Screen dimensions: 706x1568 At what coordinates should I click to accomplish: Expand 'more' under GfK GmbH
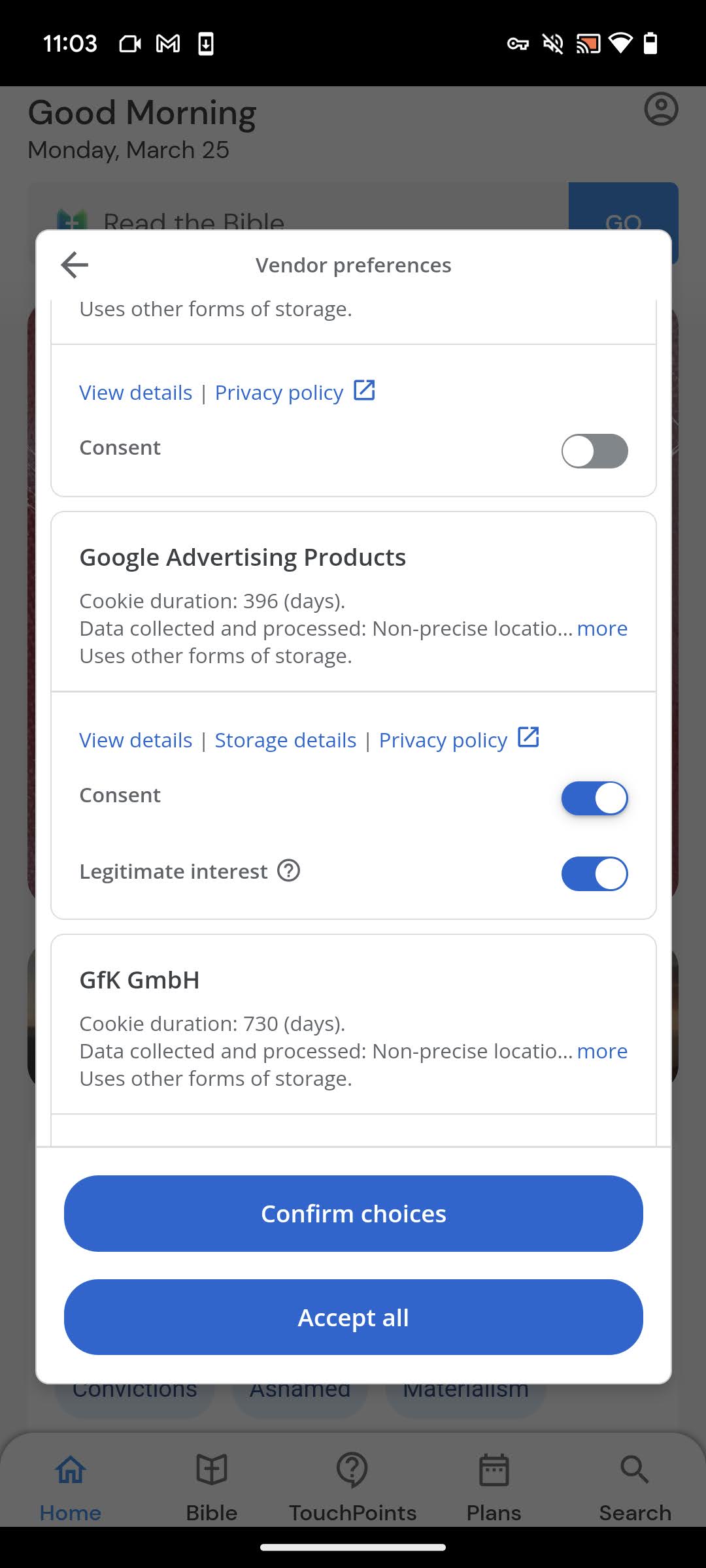(602, 1051)
